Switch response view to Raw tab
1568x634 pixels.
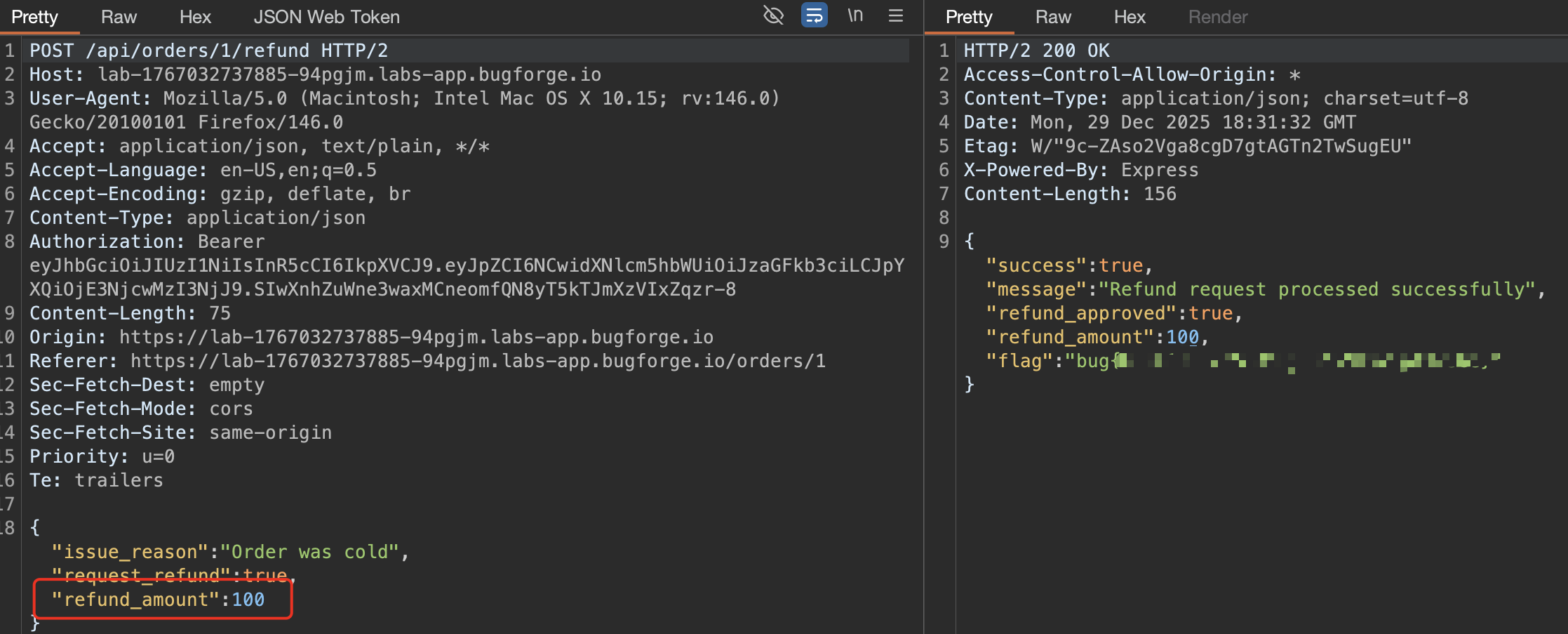[1053, 17]
